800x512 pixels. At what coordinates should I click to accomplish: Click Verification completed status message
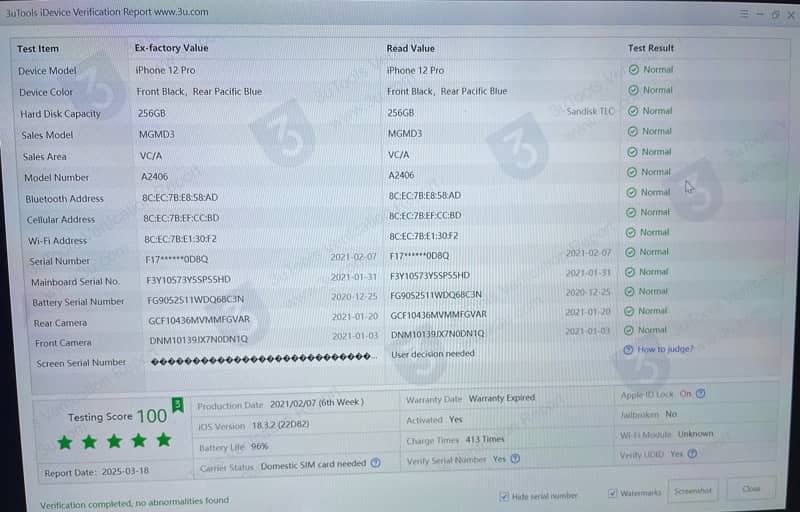point(134,503)
